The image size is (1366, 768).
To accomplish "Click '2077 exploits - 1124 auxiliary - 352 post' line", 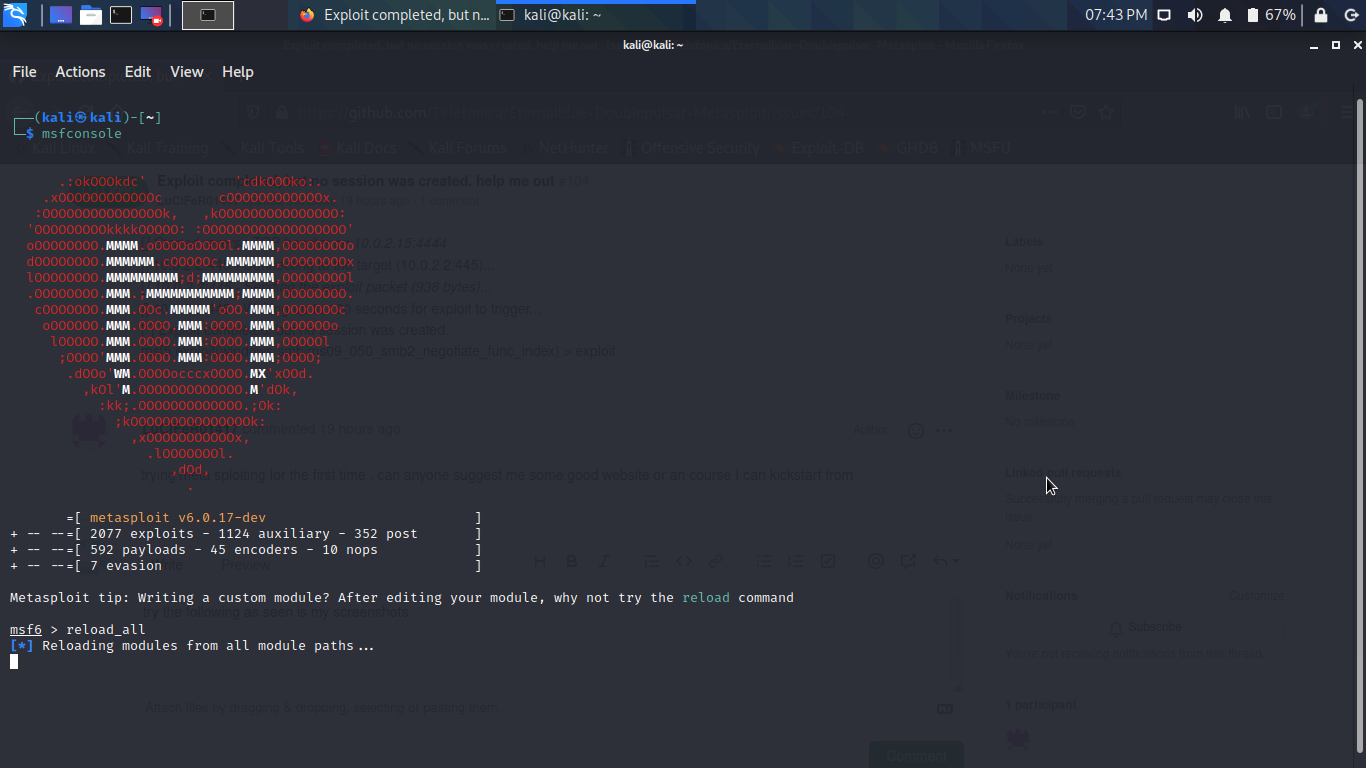I will pyautogui.click(x=254, y=534).
